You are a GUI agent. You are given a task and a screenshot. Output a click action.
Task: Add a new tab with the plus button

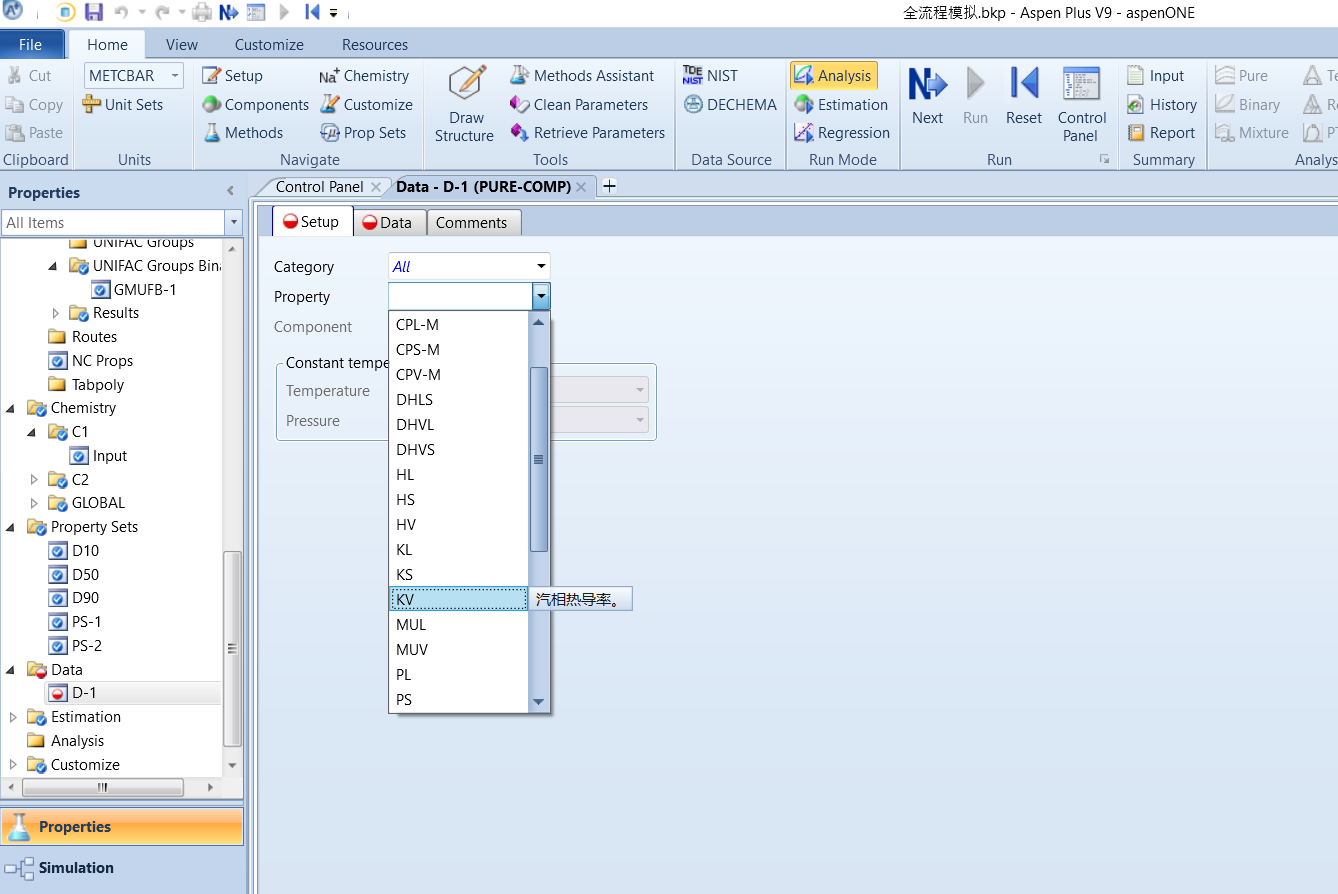[x=609, y=186]
